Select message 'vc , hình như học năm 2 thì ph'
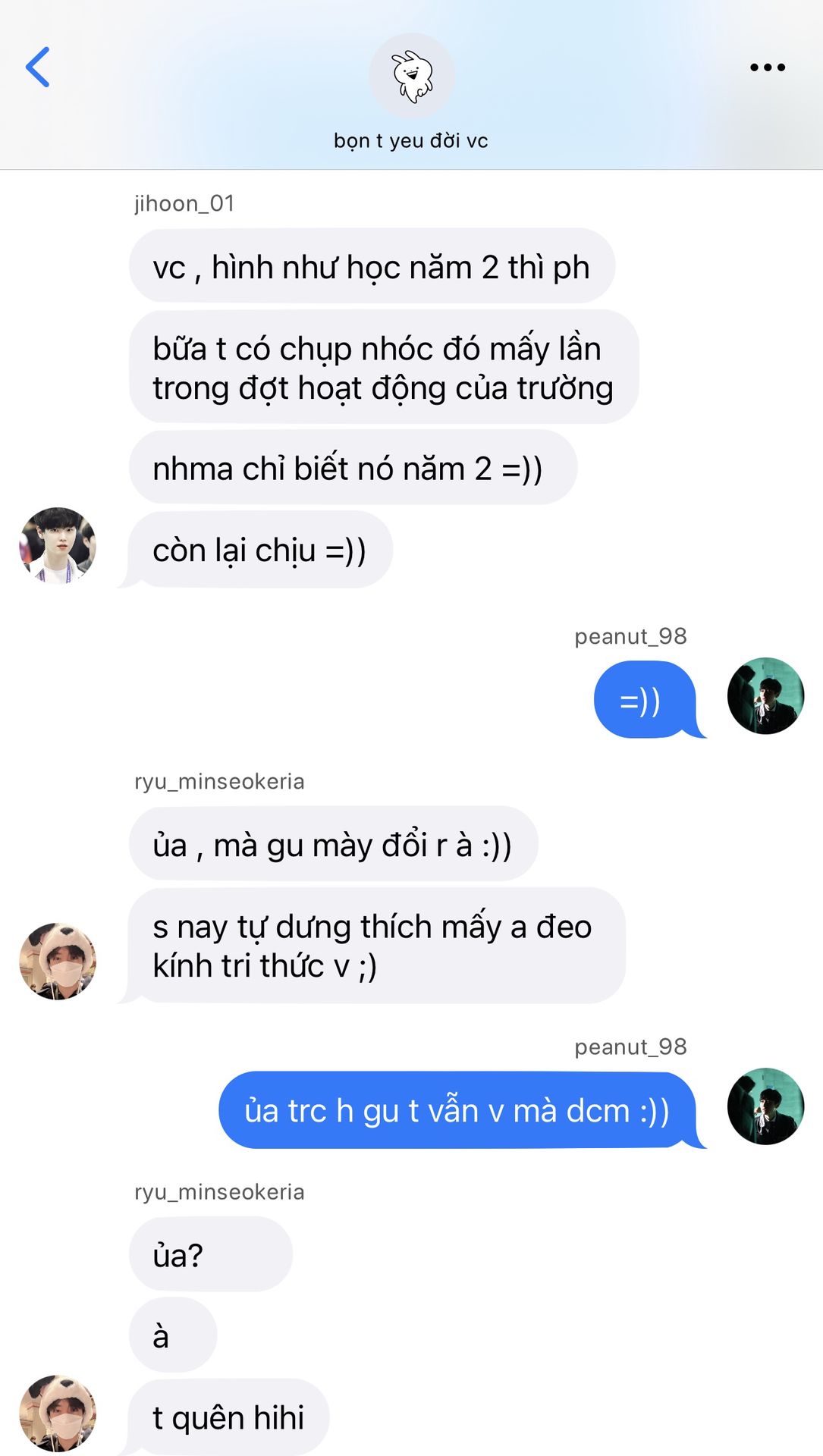This screenshot has width=823, height=1456. (x=372, y=266)
